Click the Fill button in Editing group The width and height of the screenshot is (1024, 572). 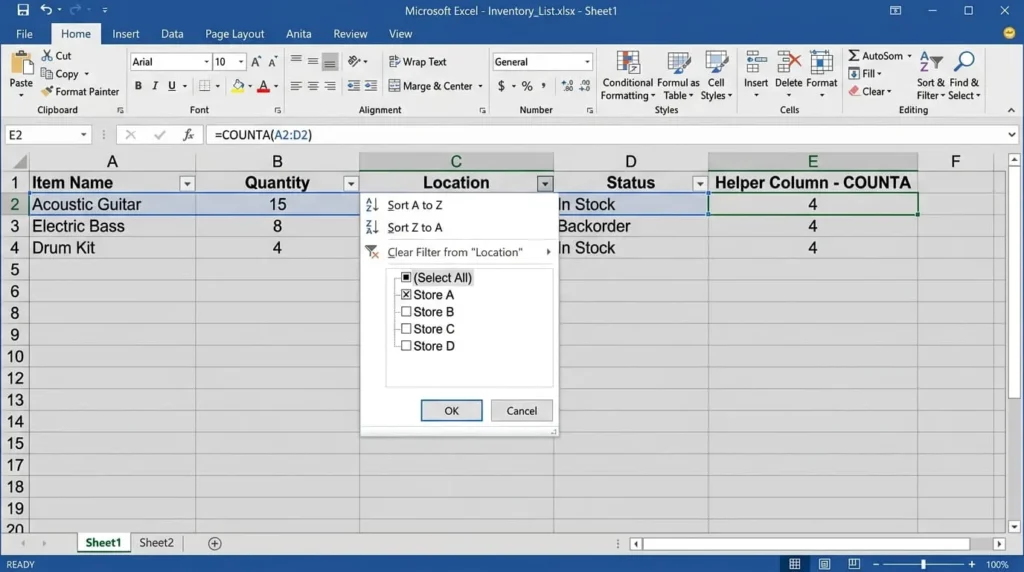tap(864, 73)
